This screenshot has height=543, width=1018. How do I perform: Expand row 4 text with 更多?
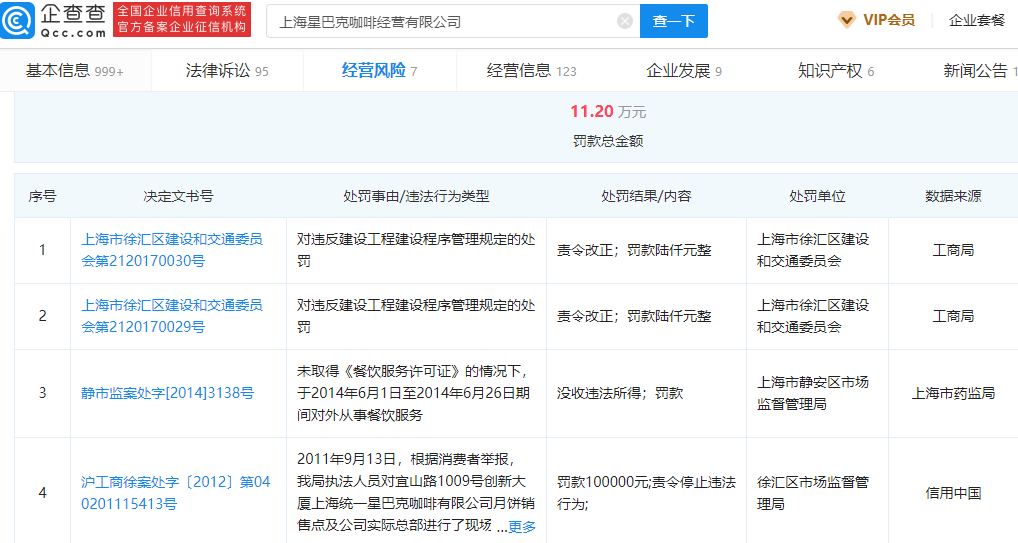point(522,526)
